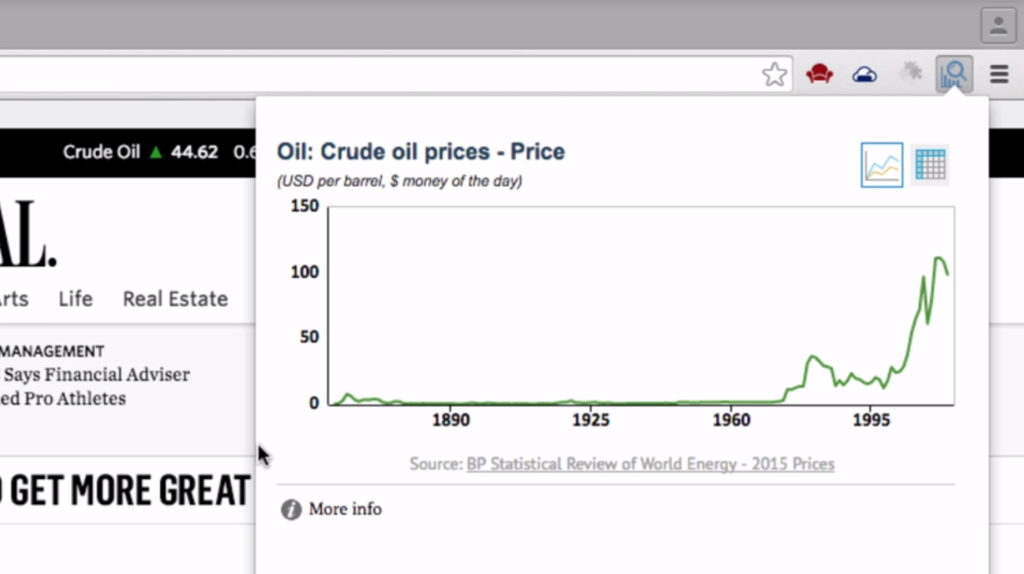This screenshot has height=574, width=1024.
Task: Click the MANAGEMENT category label
Action: [53, 351]
